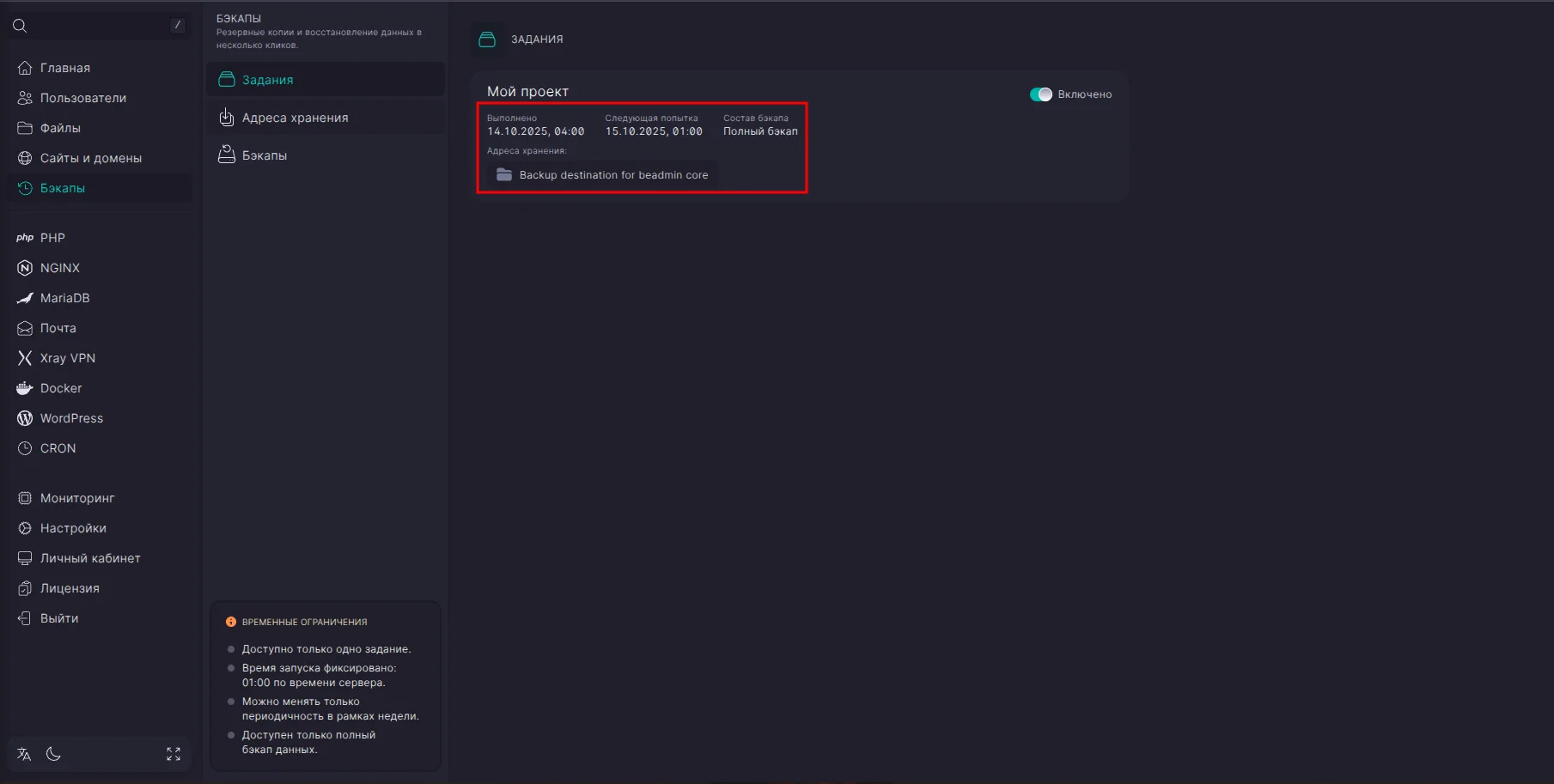1554x784 pixels.
Task: Go to Главная in sidebar
Action: (64, 68)
